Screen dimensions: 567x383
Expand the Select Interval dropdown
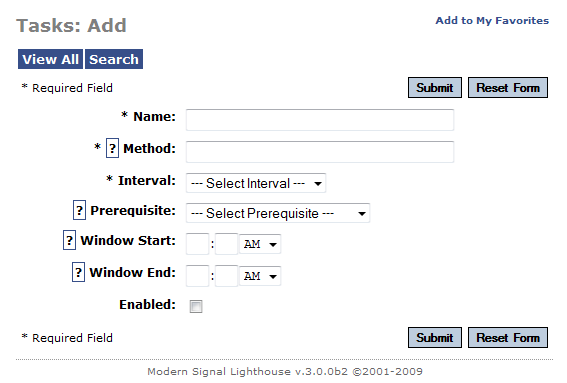pyautogui.click(x=256, y=183)
